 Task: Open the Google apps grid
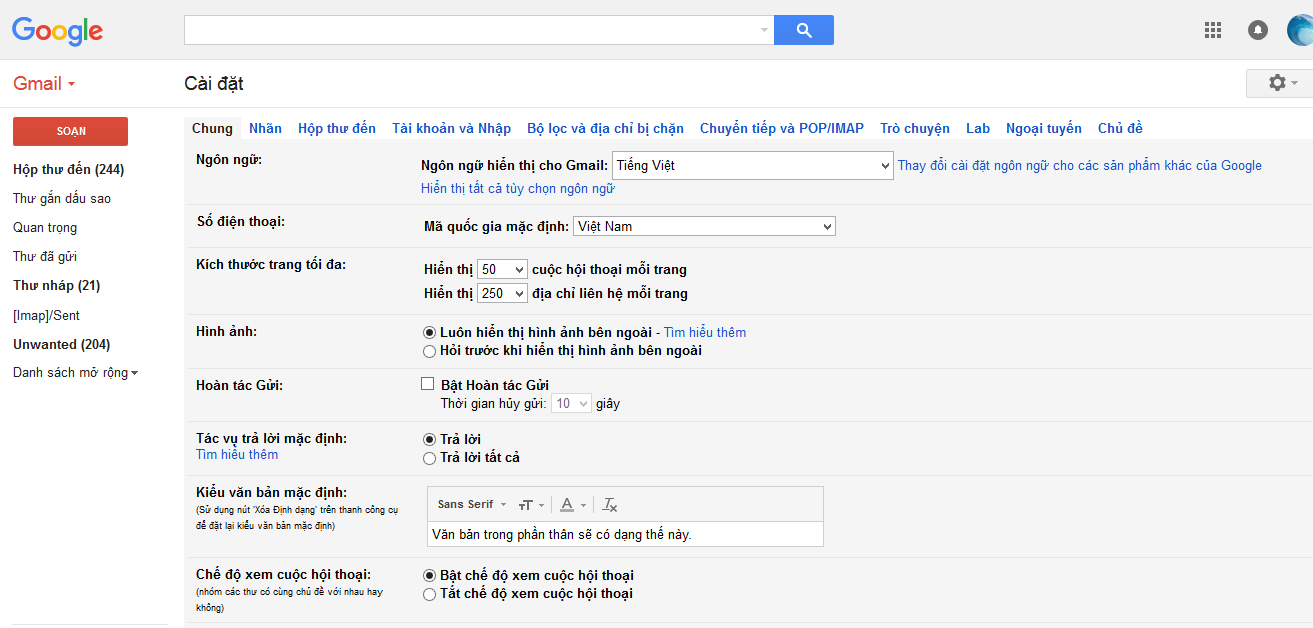click(x=1213, y=30)
